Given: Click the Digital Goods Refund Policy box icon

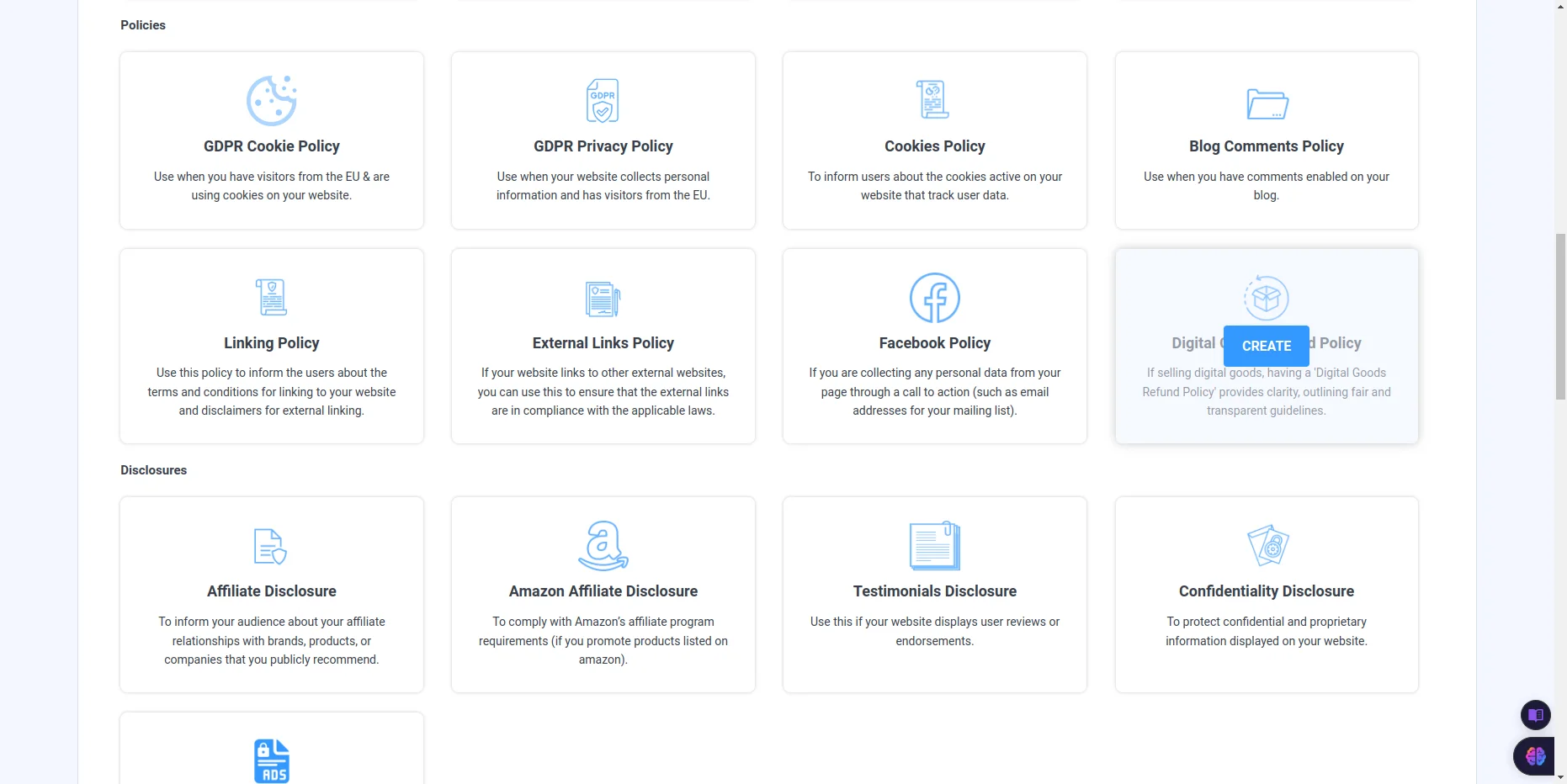Looking at the screenshot, I should pyautogui.click(x=1267, y=298).
